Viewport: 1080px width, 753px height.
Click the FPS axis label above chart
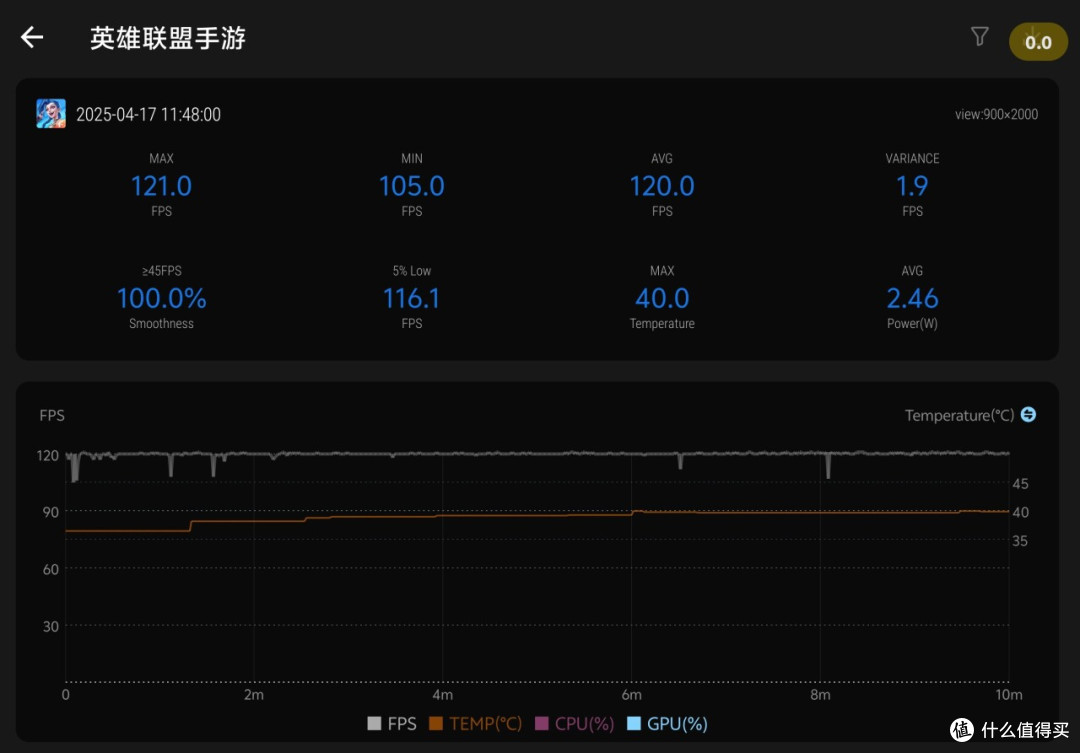[x=52, y=415]
